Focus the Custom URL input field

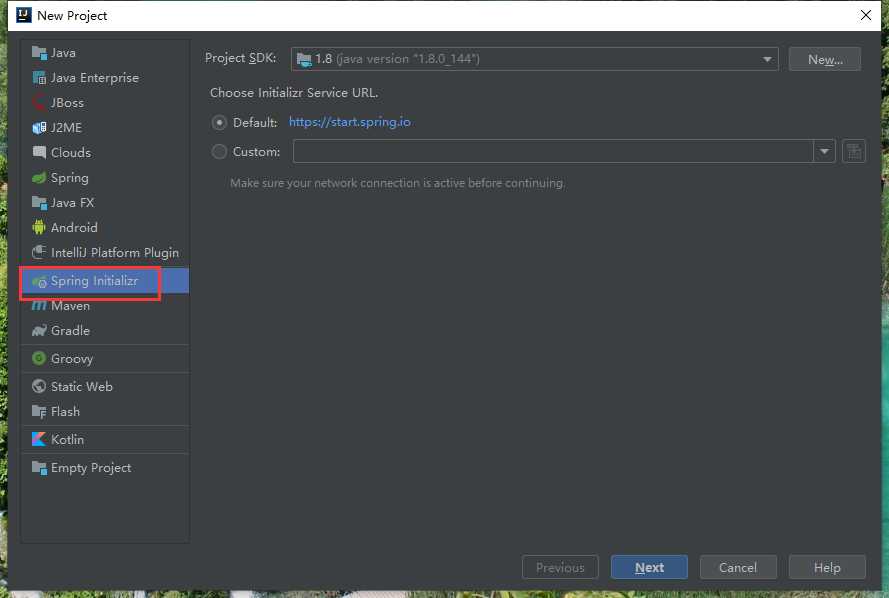pos(553,151)
